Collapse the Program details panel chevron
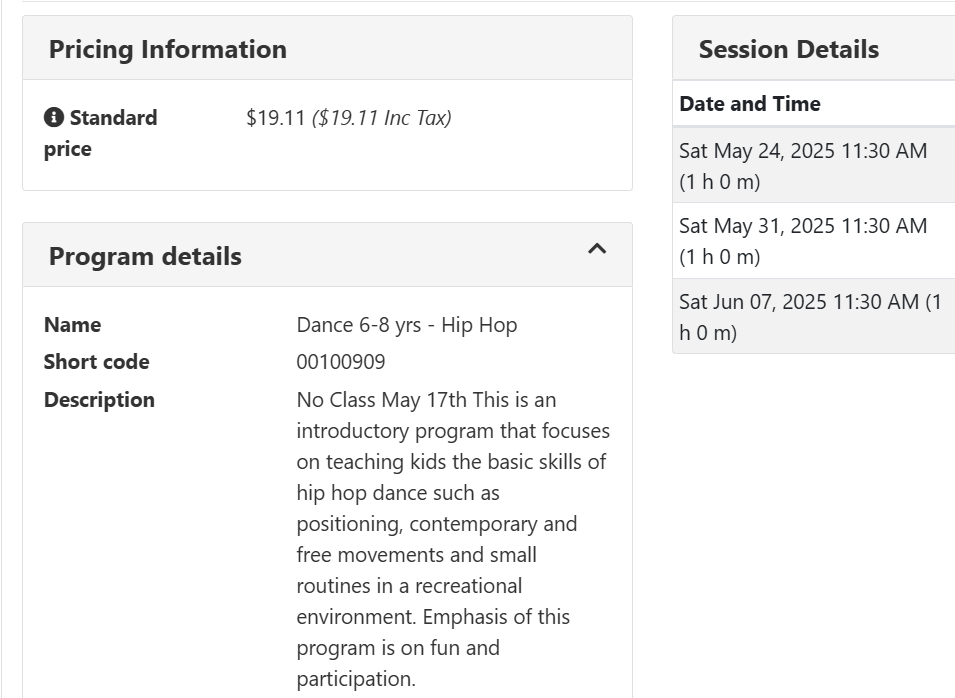955x698 pixels. pos(597,249)
